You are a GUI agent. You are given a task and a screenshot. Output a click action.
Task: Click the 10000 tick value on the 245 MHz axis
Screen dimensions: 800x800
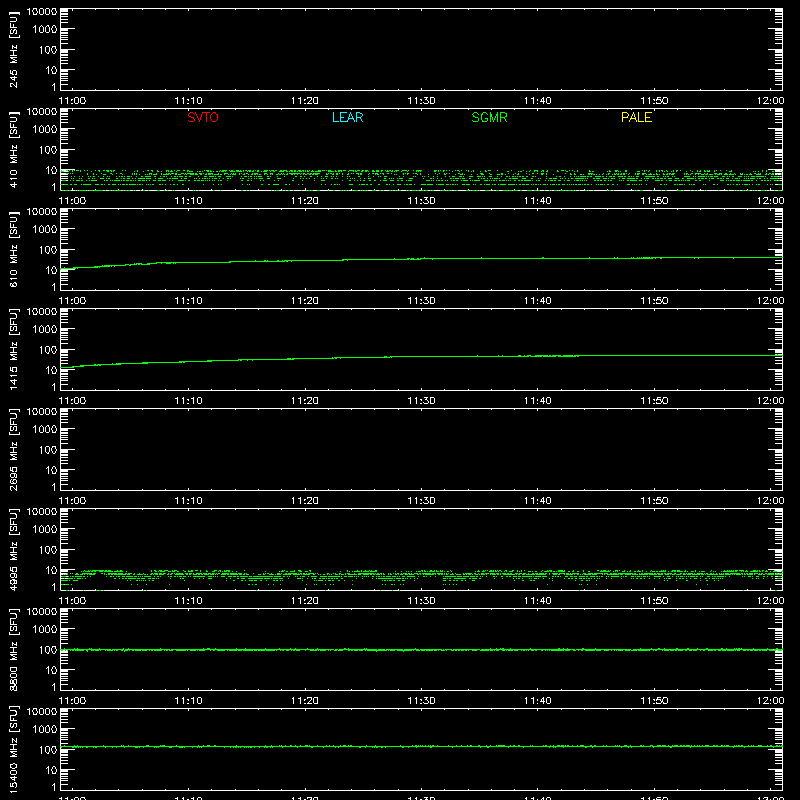coord(42,12)
